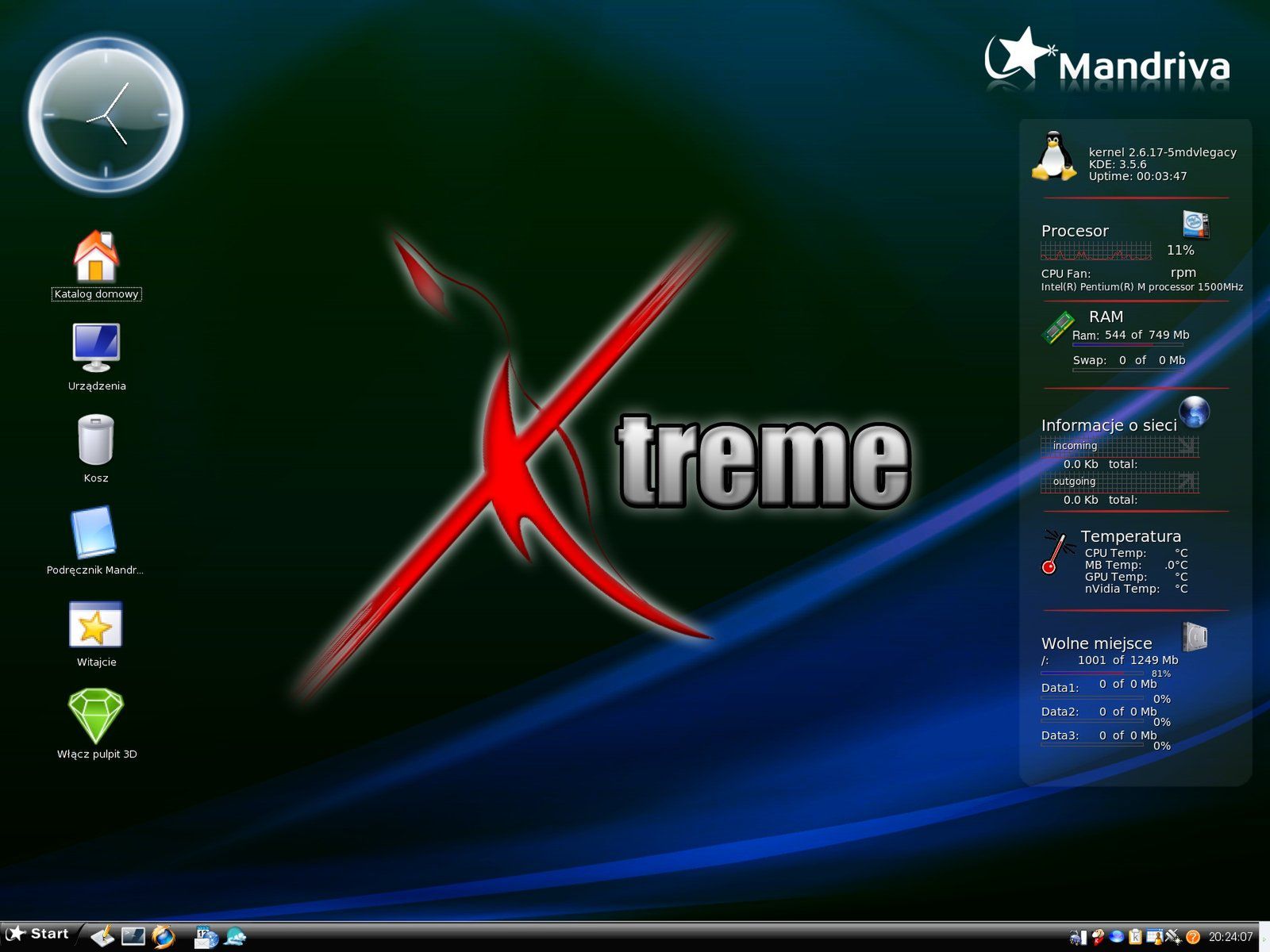Click the Swap: 0 of 0 Mb line
Viewport: 1270px width, 952px height.
click(x=1129, y=360)
